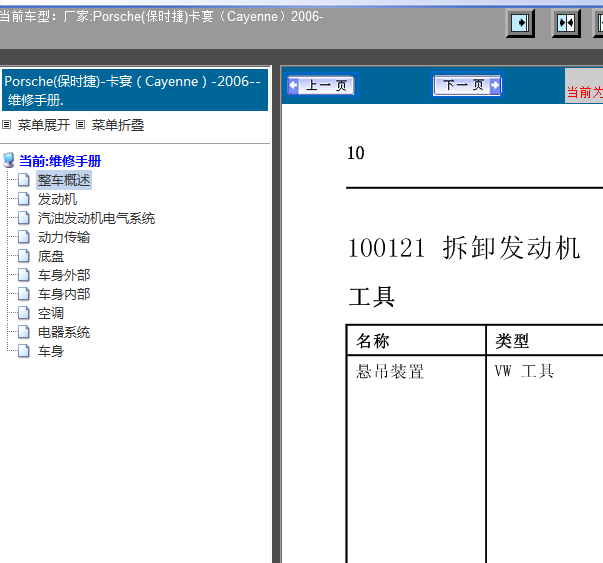Viewport: 603px width, 563px height.
Task: Open 车身 tree item
Action: [51, 351]
